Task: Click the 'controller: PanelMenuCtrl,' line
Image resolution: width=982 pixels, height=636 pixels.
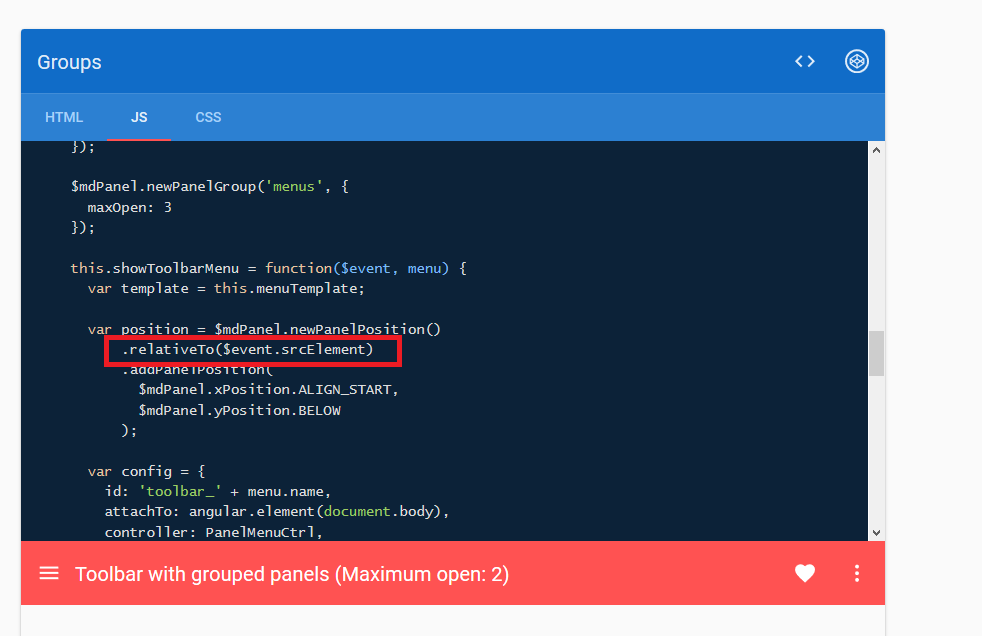Action: (214, 532)
